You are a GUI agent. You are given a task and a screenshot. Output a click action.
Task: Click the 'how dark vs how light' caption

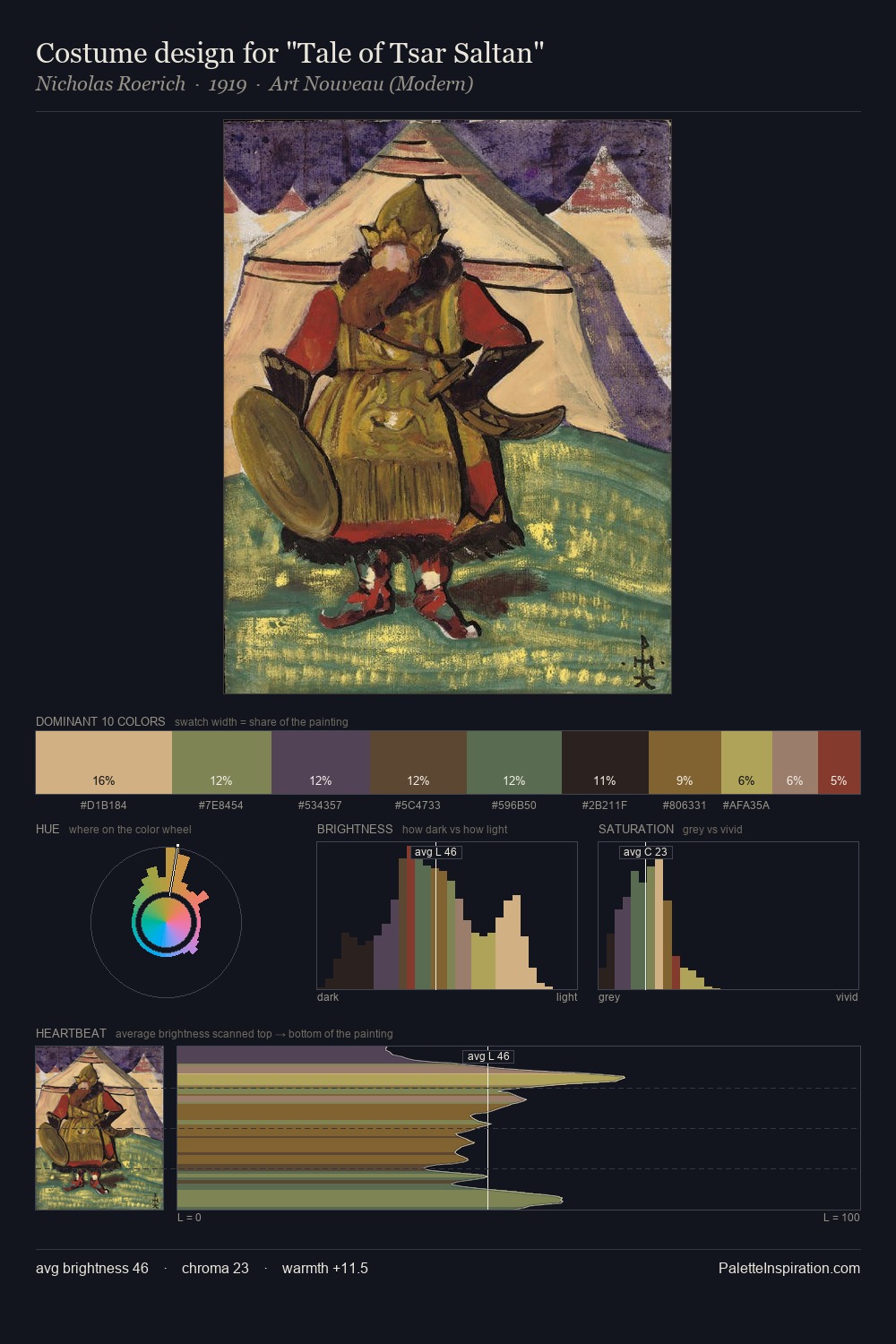tap(455, 830)
